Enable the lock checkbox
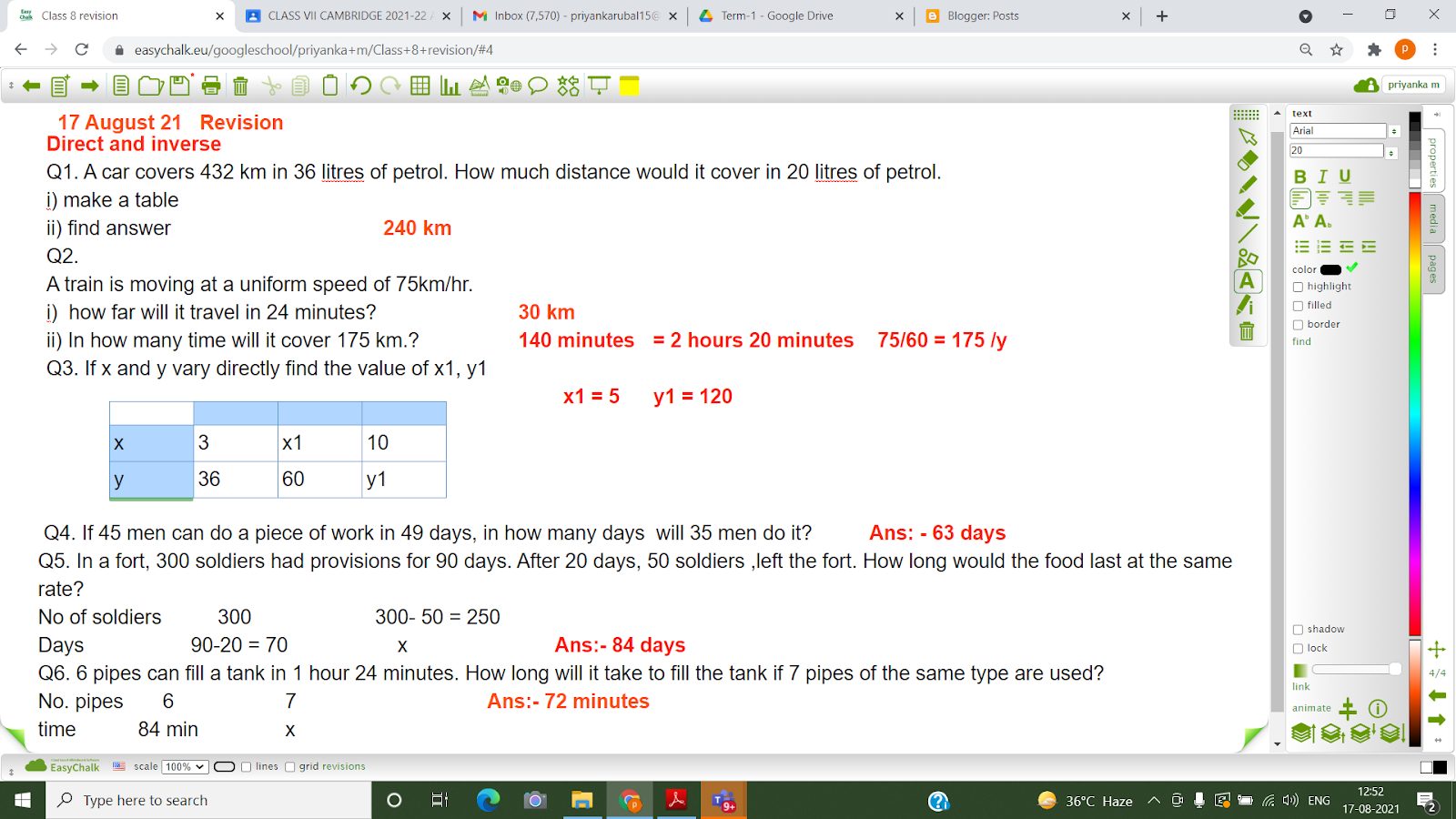The height and width of the screenshot is (819, 1456). point(1298,649)
